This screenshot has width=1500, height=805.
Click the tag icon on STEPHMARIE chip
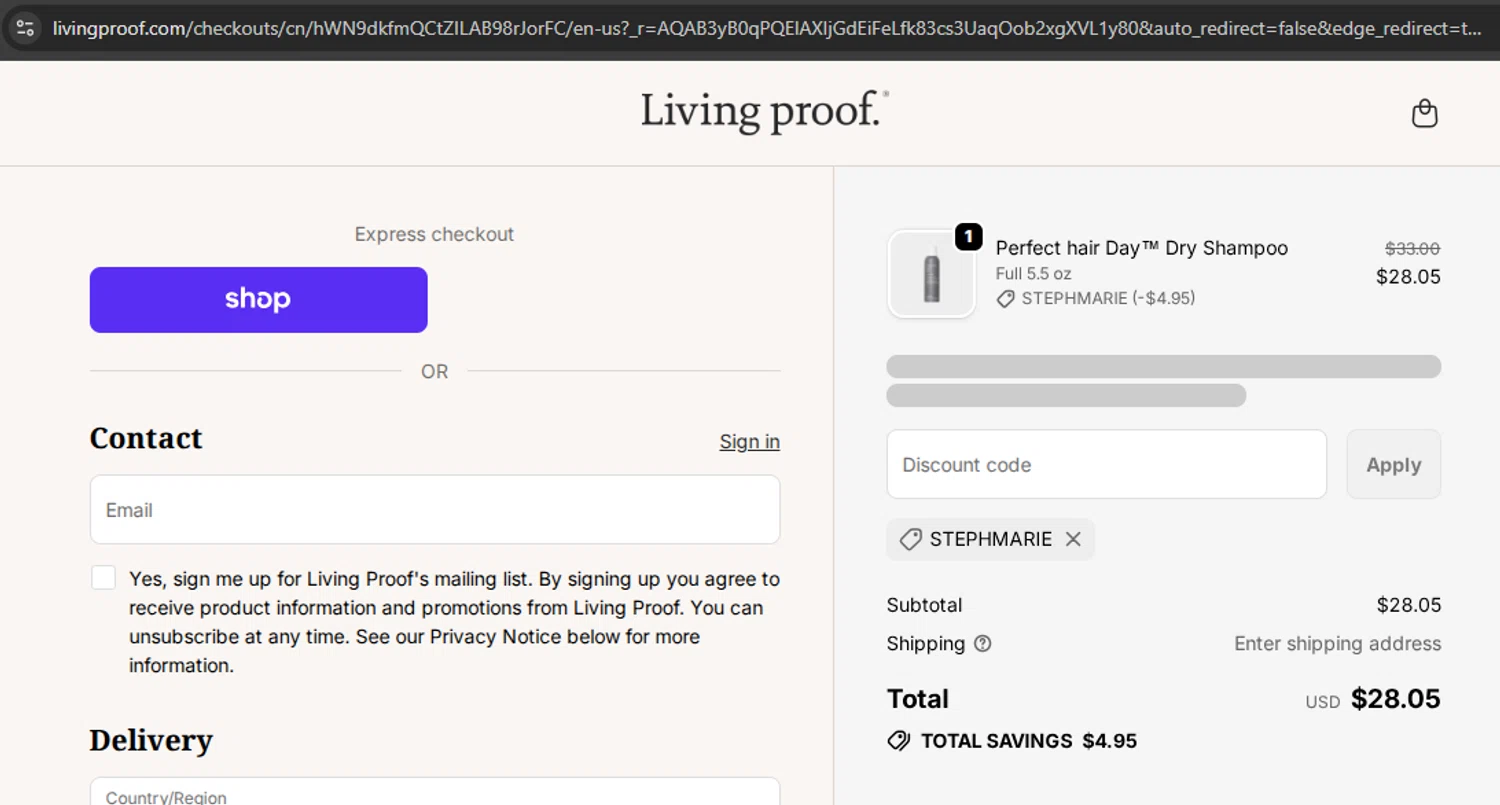coord(910,540)
